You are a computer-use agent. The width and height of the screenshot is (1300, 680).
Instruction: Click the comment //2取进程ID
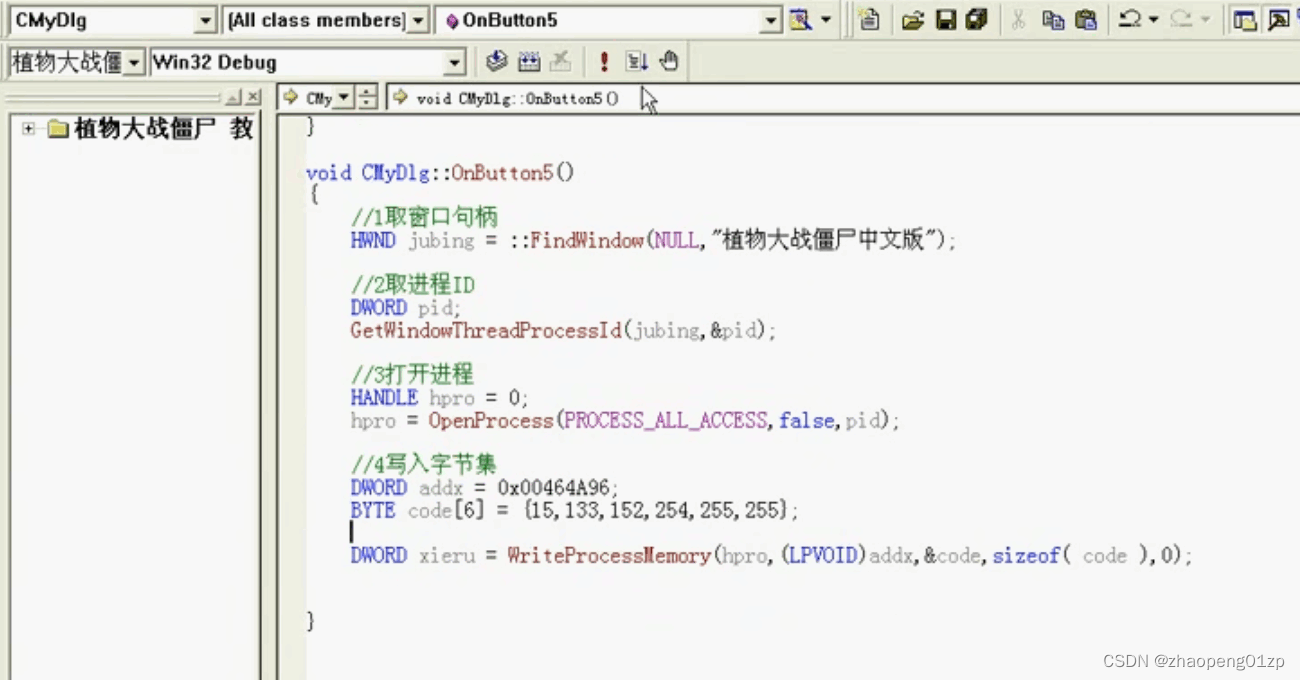click(x=412, y=285)
